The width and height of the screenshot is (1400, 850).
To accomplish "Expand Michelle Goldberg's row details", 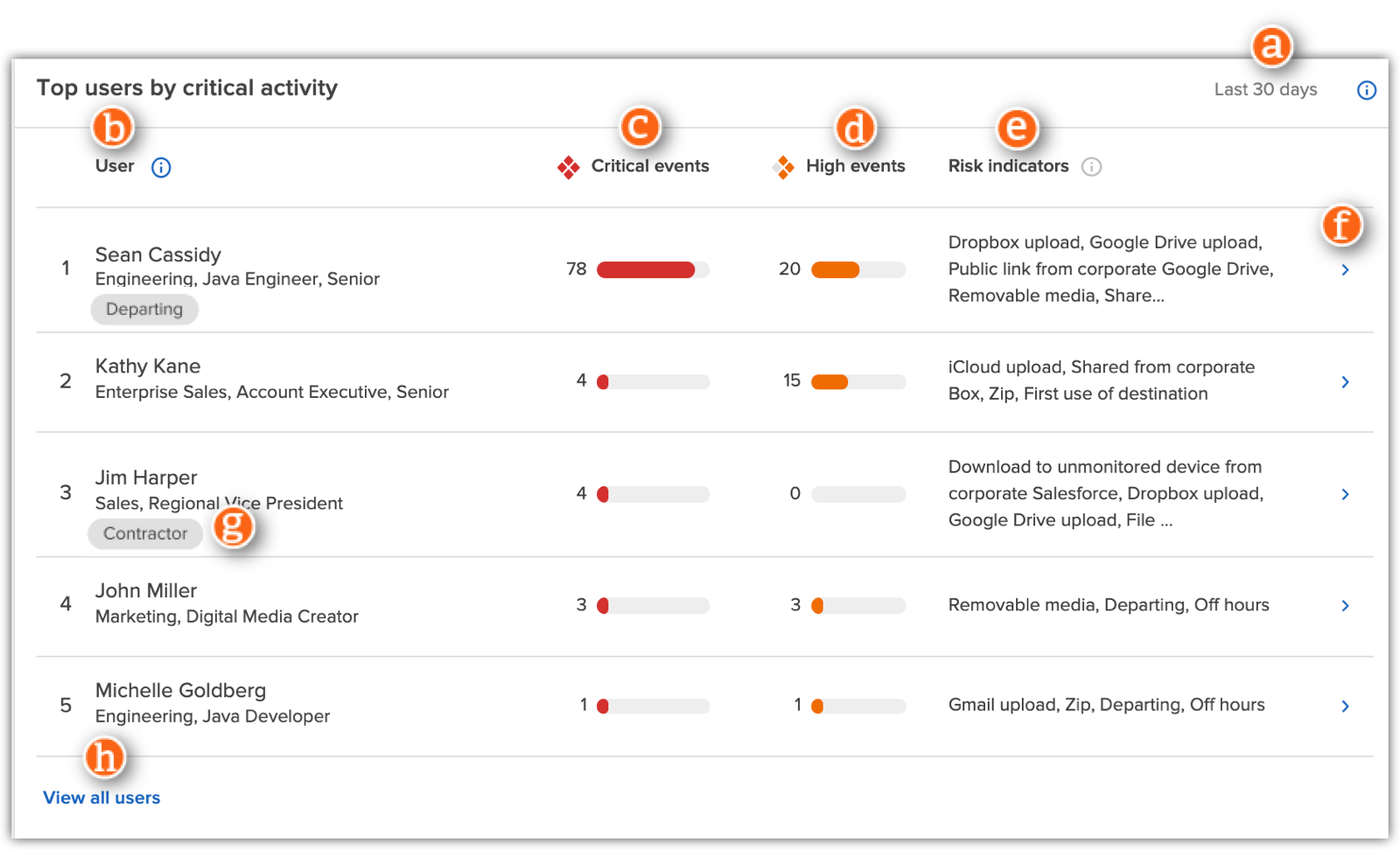I will pyautogui.click(x=1345, y=705).
